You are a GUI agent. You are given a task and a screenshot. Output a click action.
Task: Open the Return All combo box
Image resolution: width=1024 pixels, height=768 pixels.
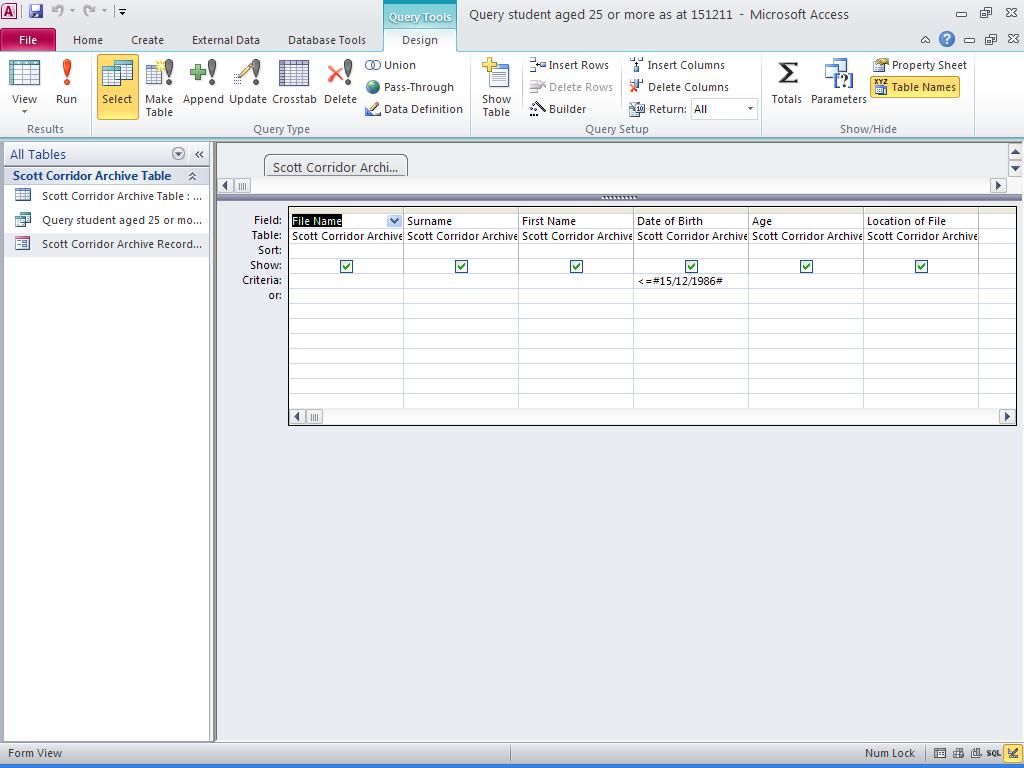(724, 109)
